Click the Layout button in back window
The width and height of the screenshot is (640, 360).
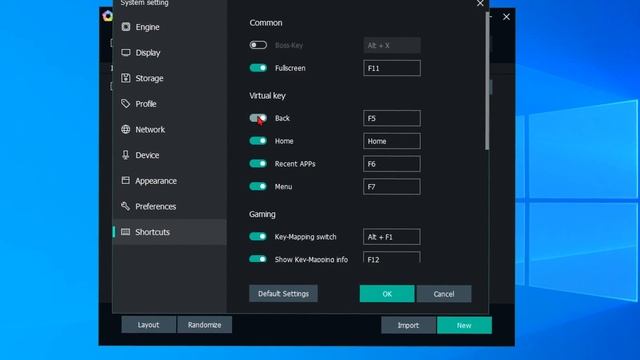tap(149, 325)
